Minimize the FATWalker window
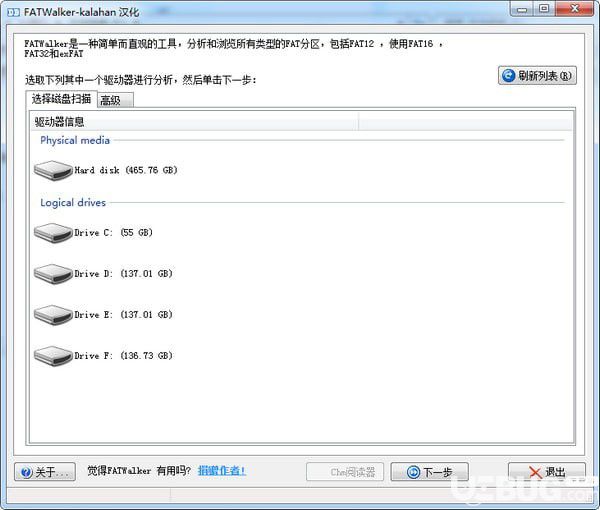This screenshot has width=600, height=510. 522,9
